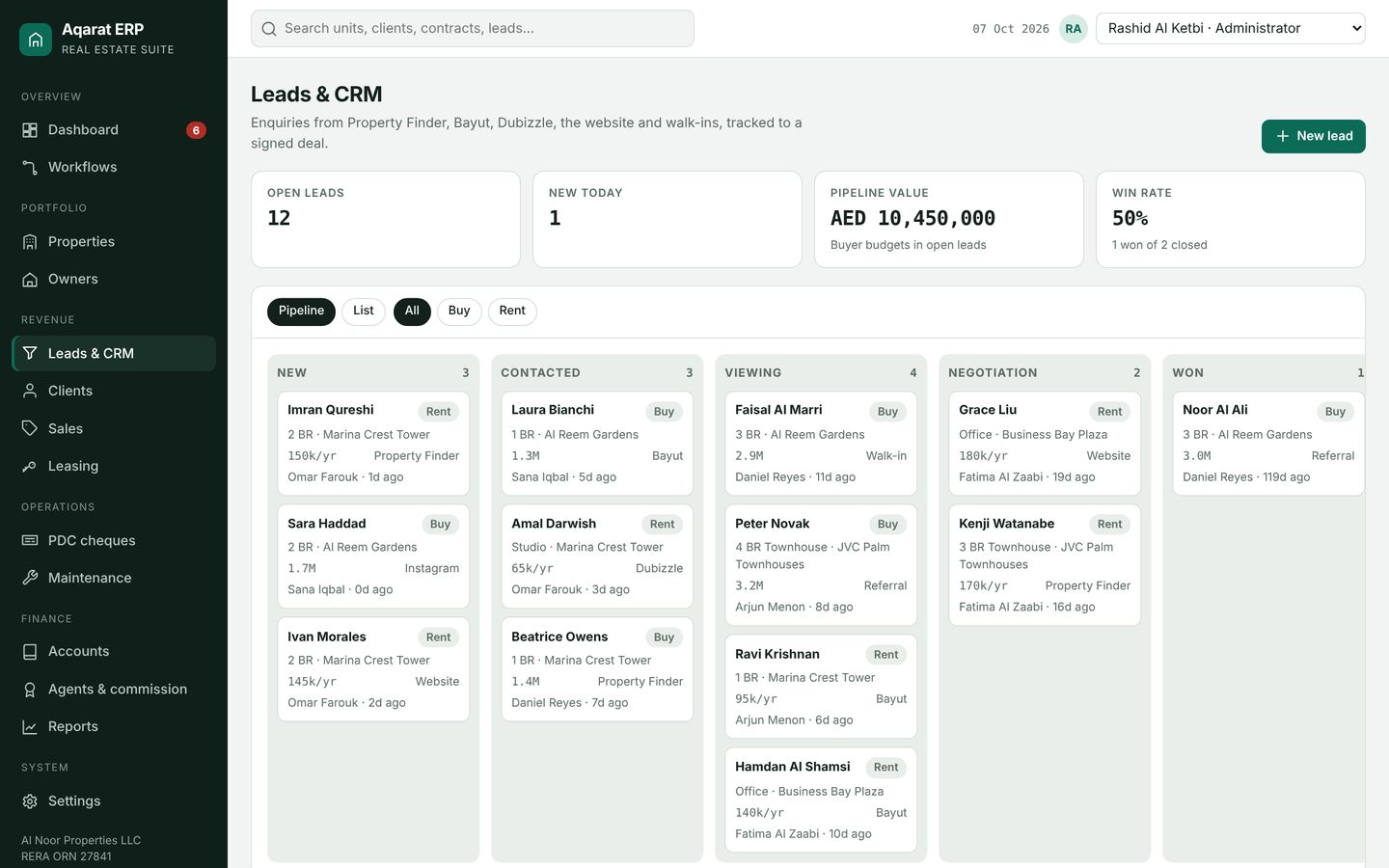Switch to List view
This screenshot has height=868, width=1389.
pos(364,312)
